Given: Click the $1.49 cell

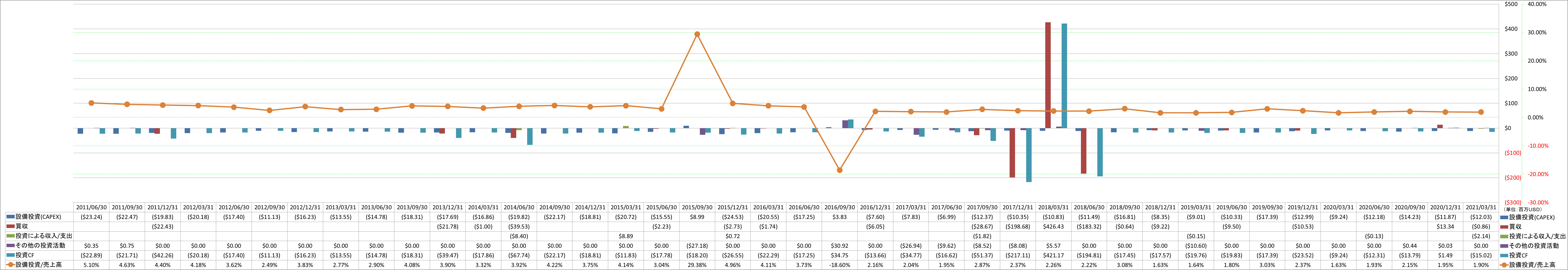Looking at the screenshot, I should click(x=1446, y=255).
